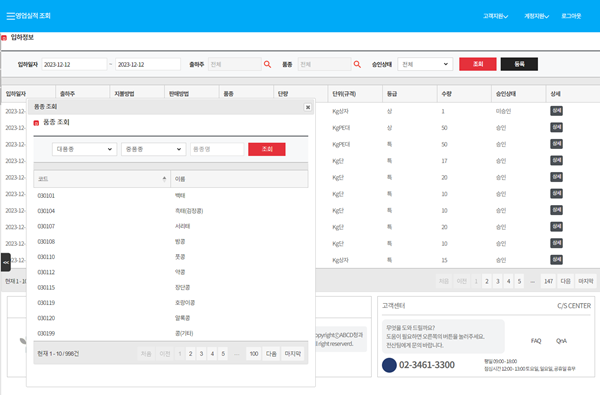Viewport: 600px width, 395px height.
Task: Click the 단위(규격) column header
Action: tap(355, 94)
